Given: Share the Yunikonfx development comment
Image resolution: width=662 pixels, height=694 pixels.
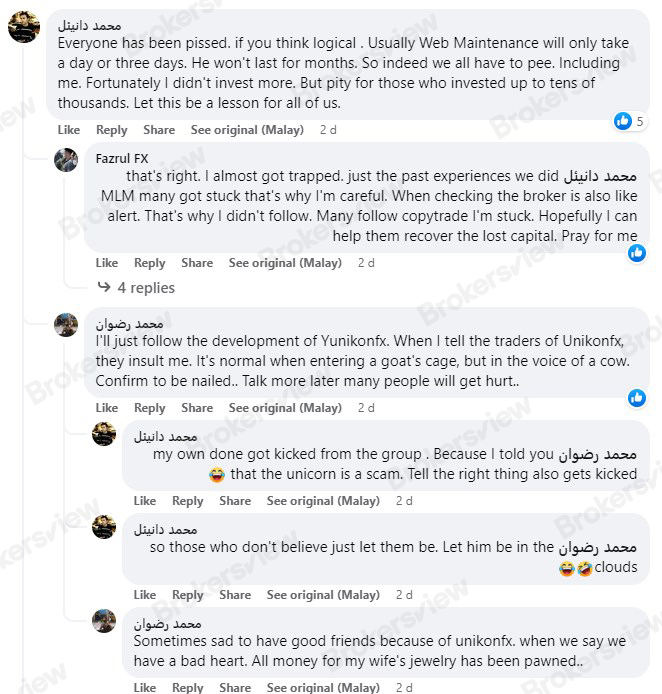Looking at the screenshot, I should [197, 408].
